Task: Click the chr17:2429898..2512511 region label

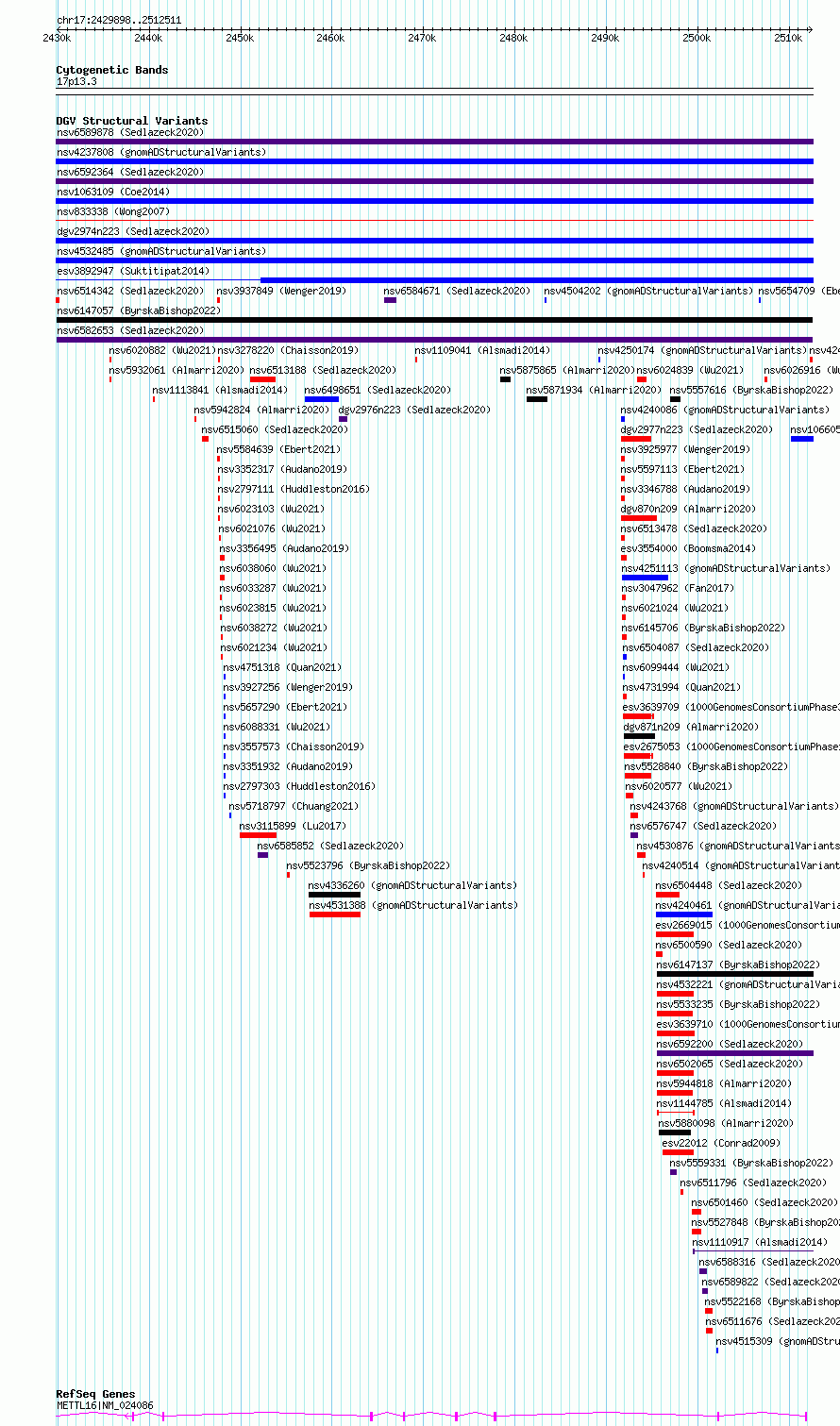Action: pos(119,20)
